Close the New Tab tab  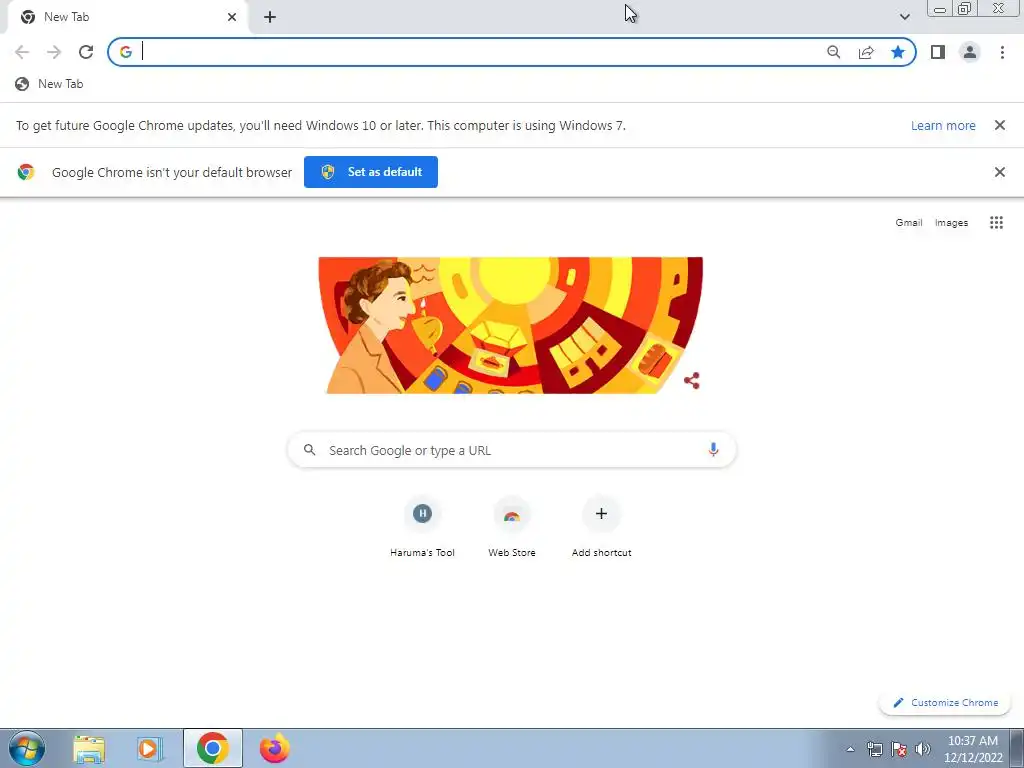click(x=232, y=17)
